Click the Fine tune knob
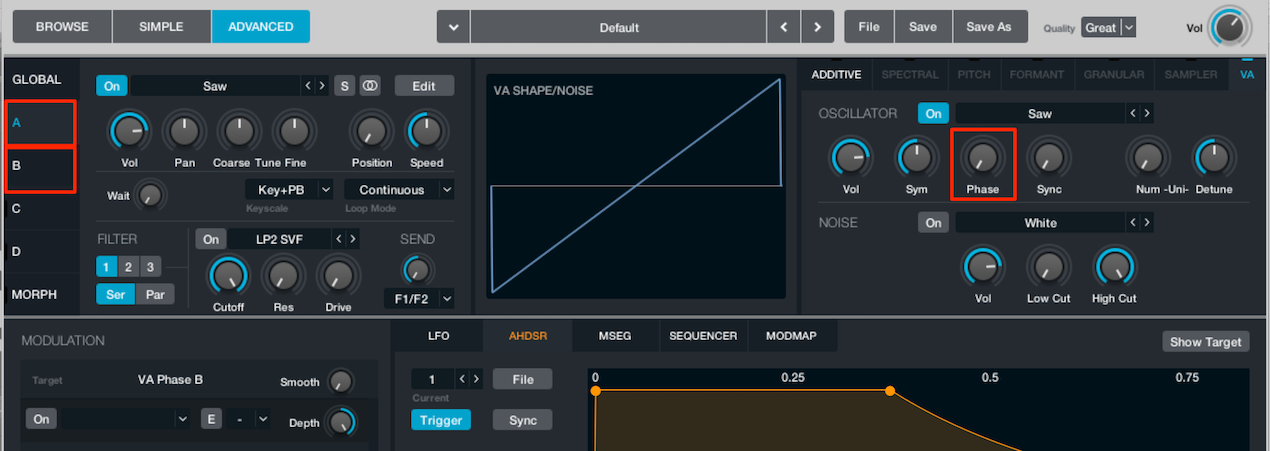This screenshot has height=451, width=1270. 293,130
